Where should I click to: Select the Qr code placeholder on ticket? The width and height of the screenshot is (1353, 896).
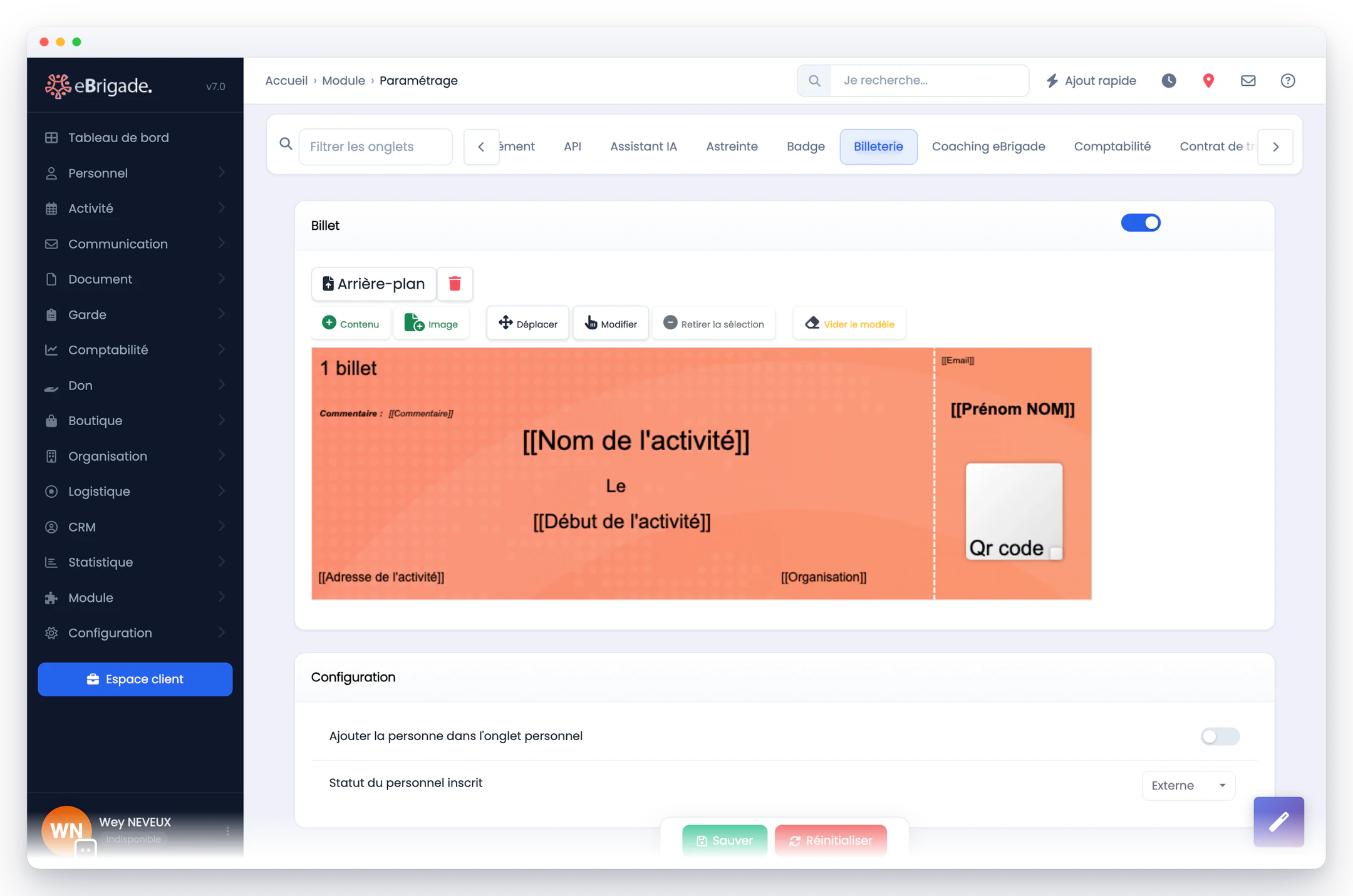(x=1013, y=511)
